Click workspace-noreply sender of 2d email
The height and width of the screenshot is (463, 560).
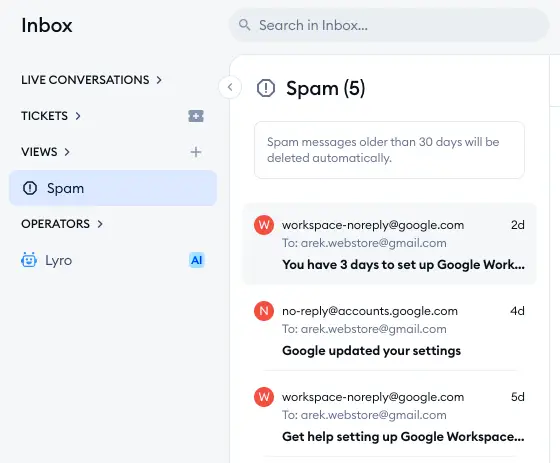[373, 225]
